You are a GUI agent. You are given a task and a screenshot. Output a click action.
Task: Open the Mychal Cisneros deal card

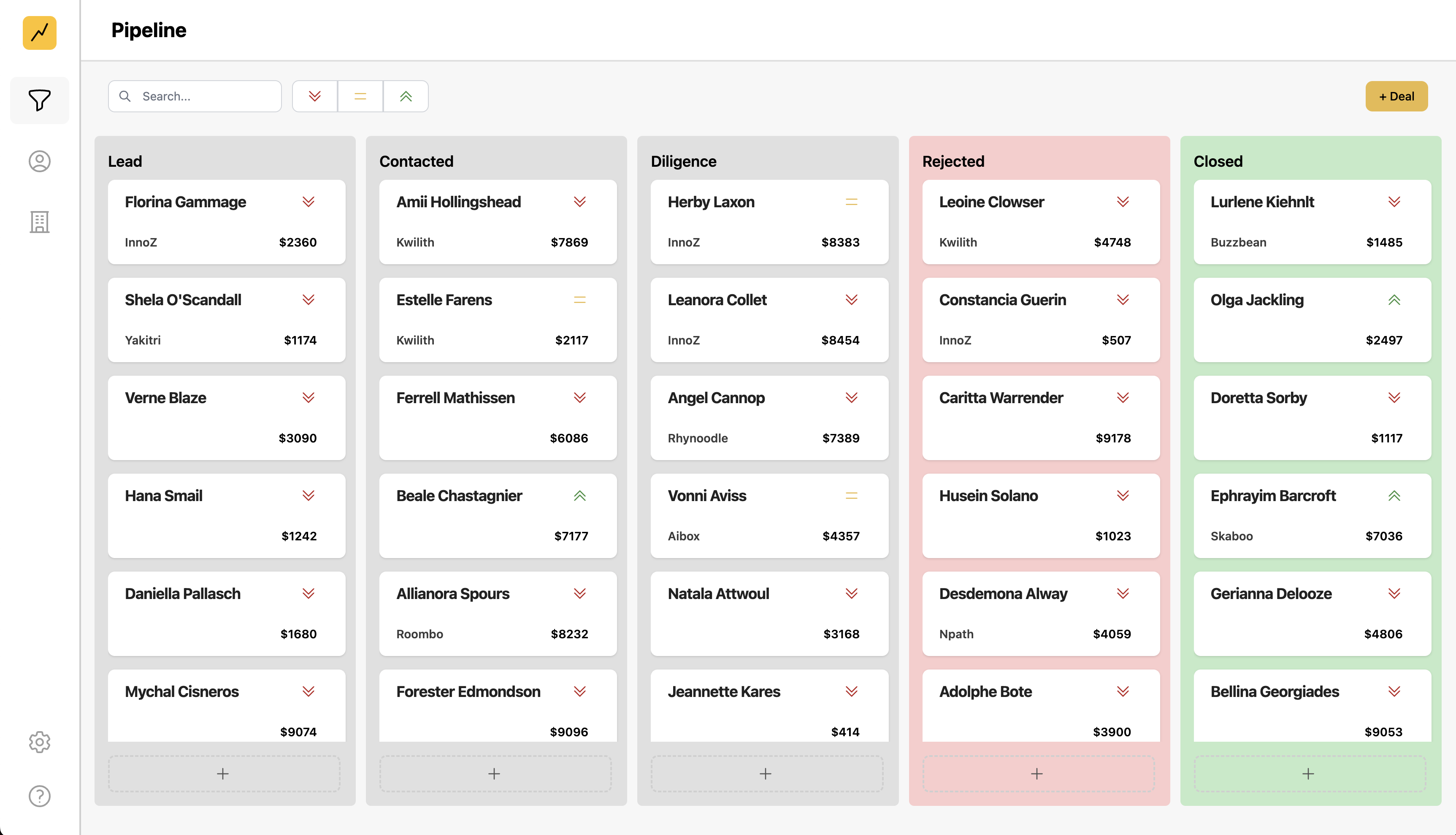227,706
